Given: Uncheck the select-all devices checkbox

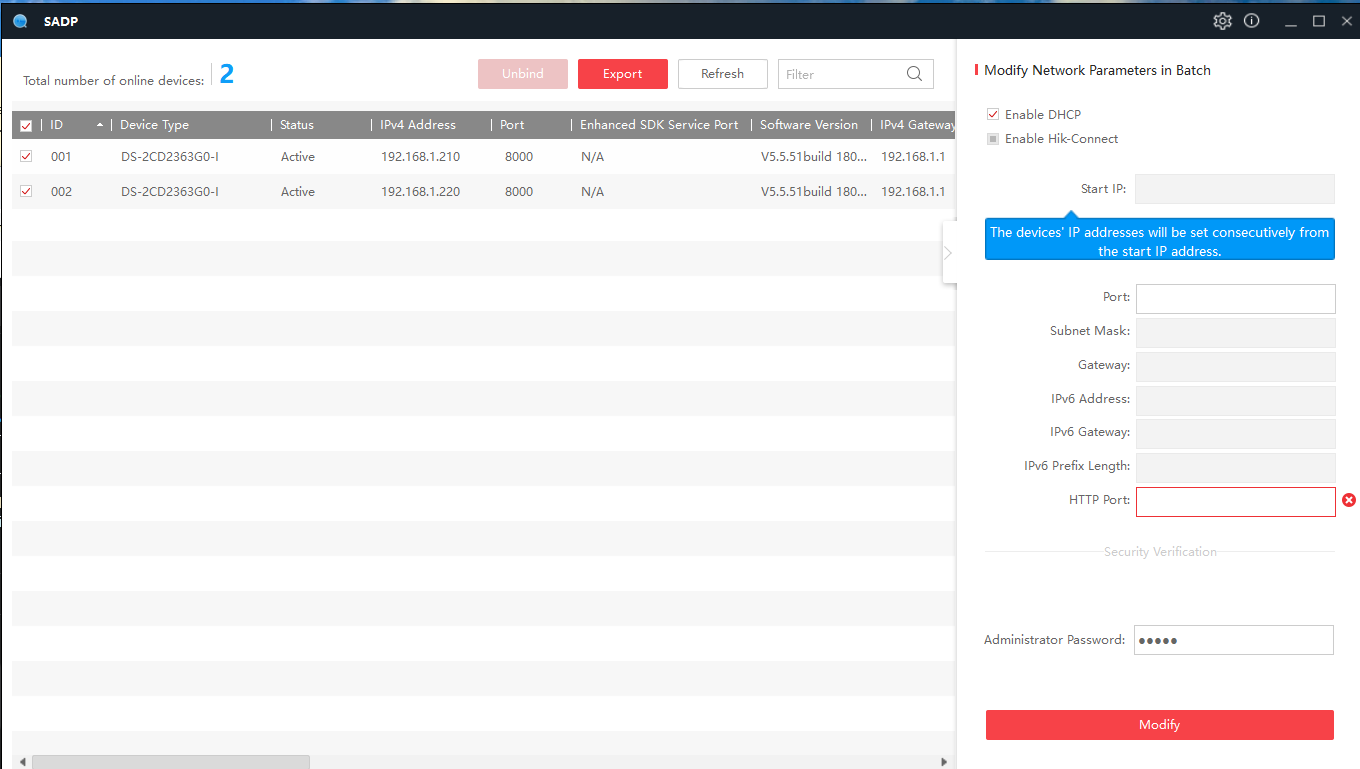Looking at the screenshot, I should (26, 126).
